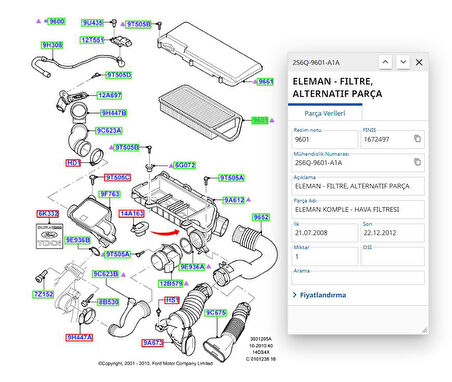Expand the Fiyatlandırma section
452x382 pixels.
pyautogui.click(x=319, y=295)
